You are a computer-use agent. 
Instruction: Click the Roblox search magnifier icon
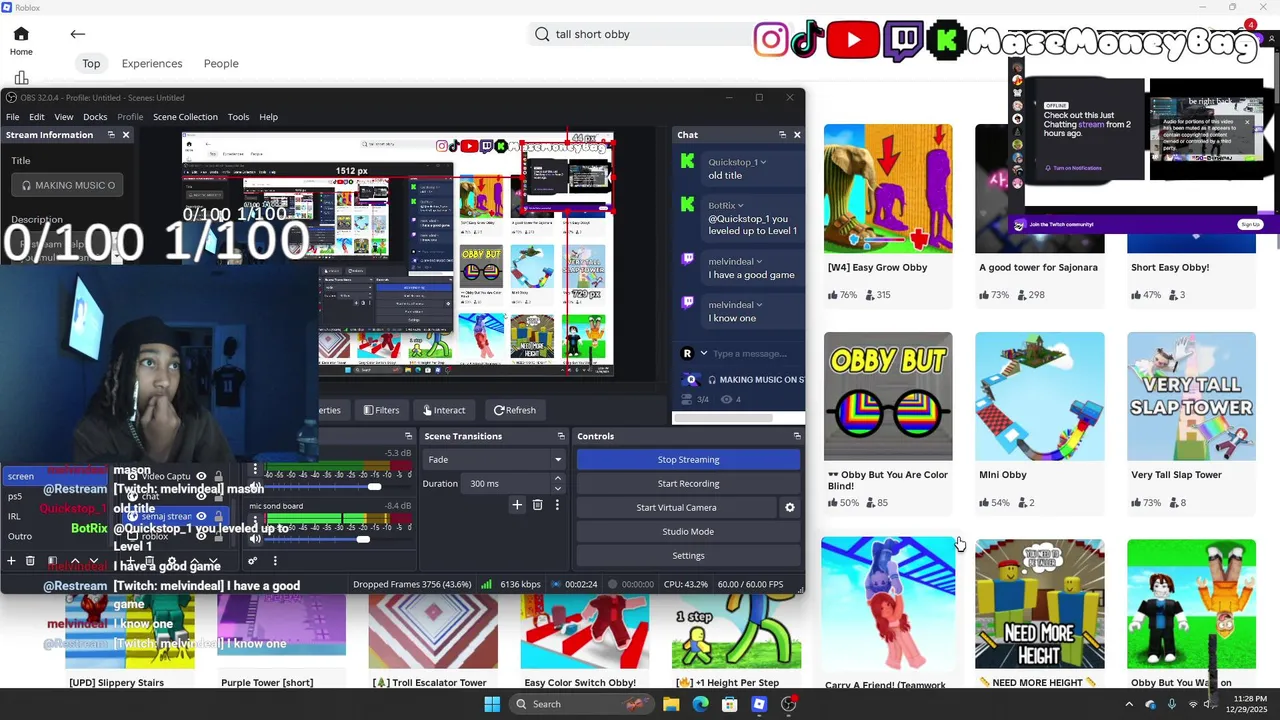(542, 34)
